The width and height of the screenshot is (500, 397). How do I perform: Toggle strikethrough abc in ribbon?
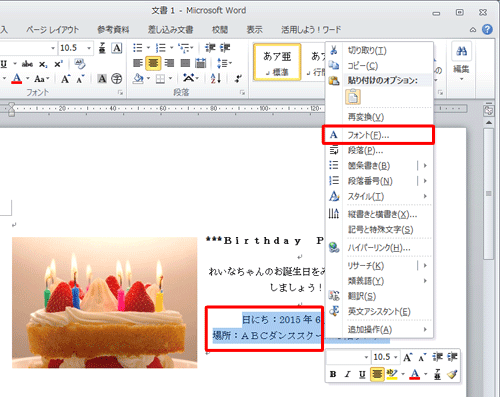27,64
